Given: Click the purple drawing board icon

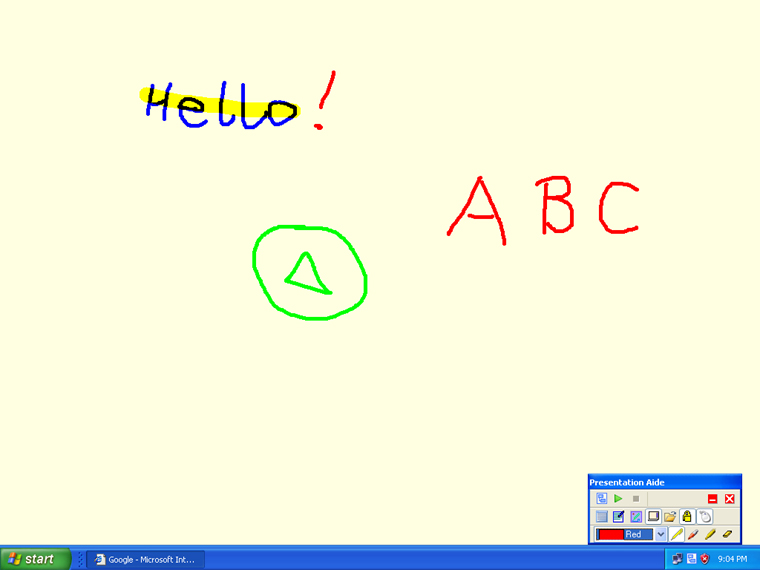Looking at the screenshot, I should point(635,517).
